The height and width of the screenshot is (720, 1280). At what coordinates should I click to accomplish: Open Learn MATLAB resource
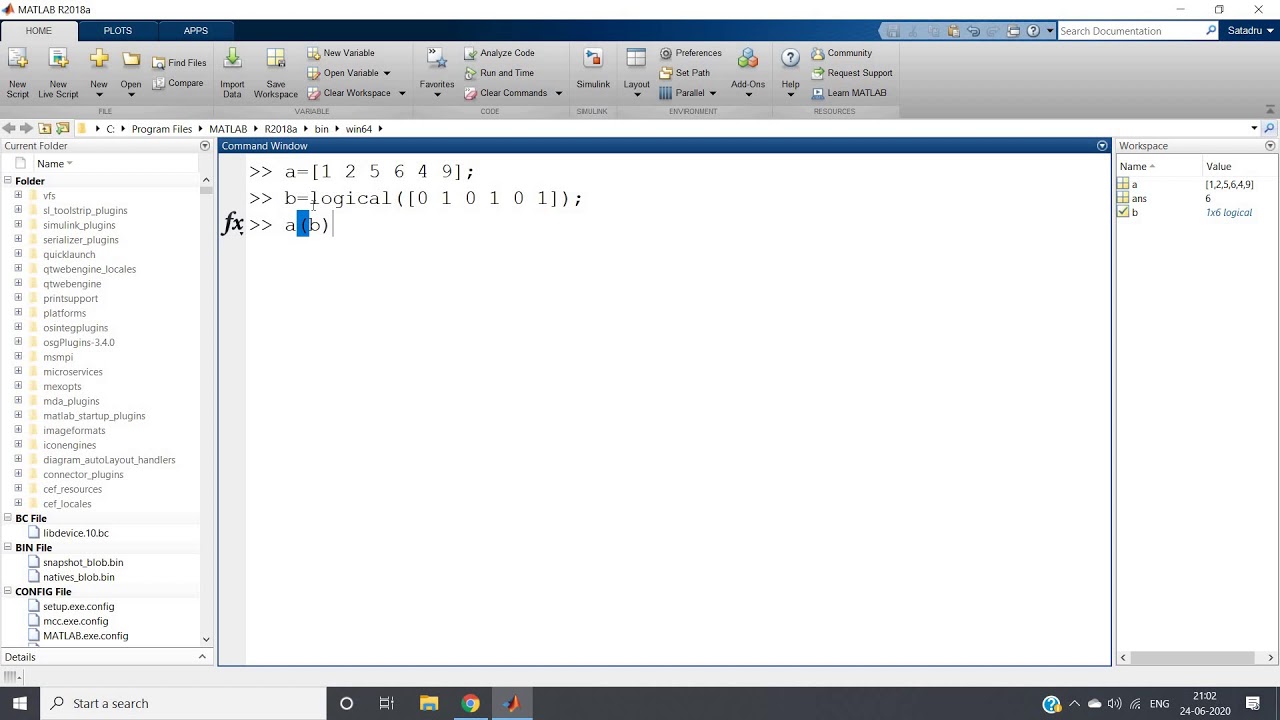(x=848, y=93)
